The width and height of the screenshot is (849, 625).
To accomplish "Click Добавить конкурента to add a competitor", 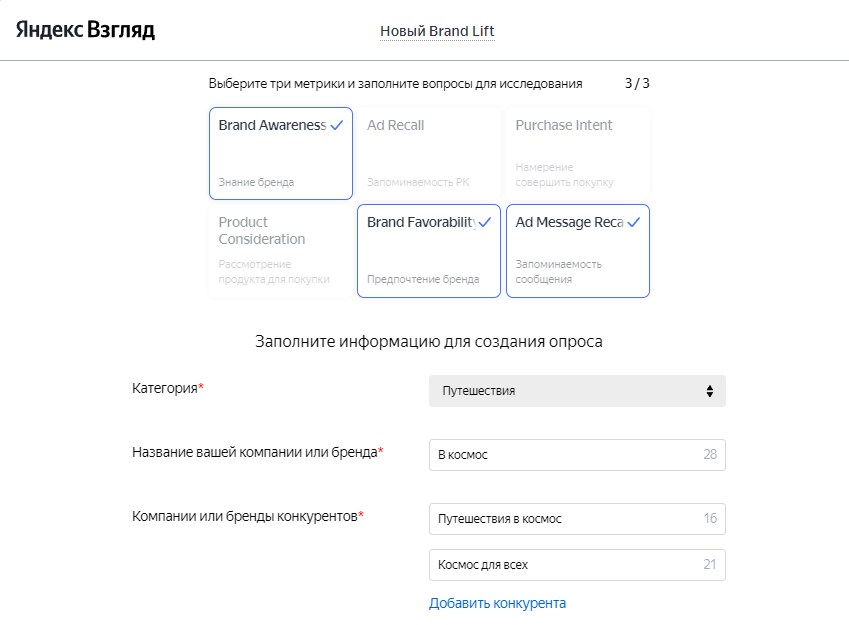I will pyautogui.click(x=497, y=602).
